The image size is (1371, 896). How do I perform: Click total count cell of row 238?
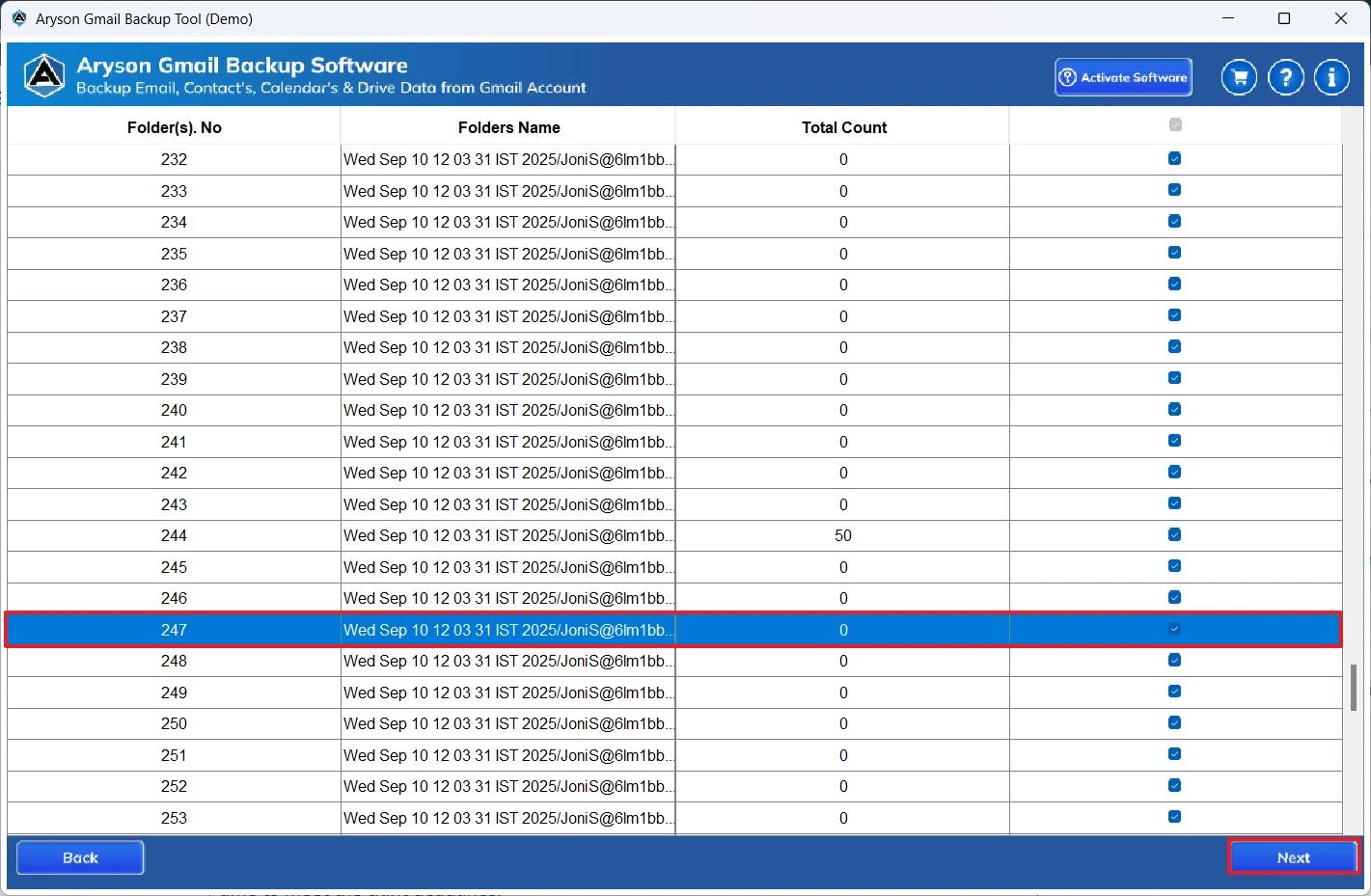843,347
